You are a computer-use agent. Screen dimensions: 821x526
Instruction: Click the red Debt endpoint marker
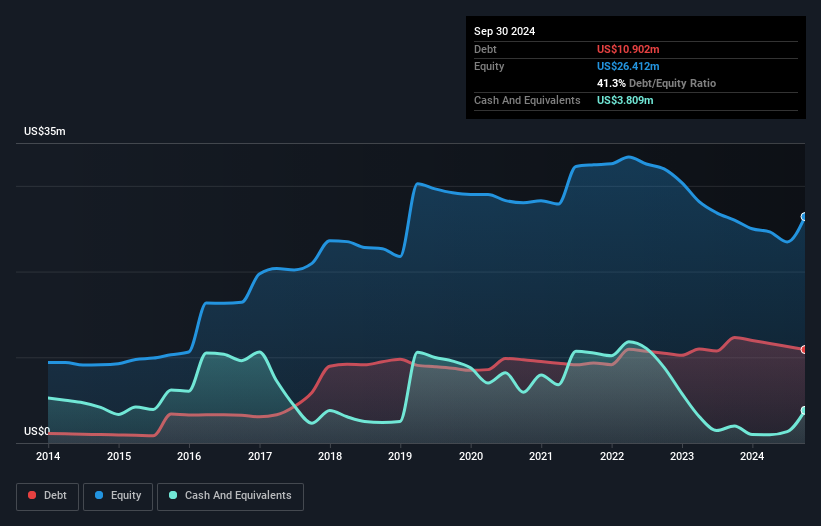click(804, 350)
